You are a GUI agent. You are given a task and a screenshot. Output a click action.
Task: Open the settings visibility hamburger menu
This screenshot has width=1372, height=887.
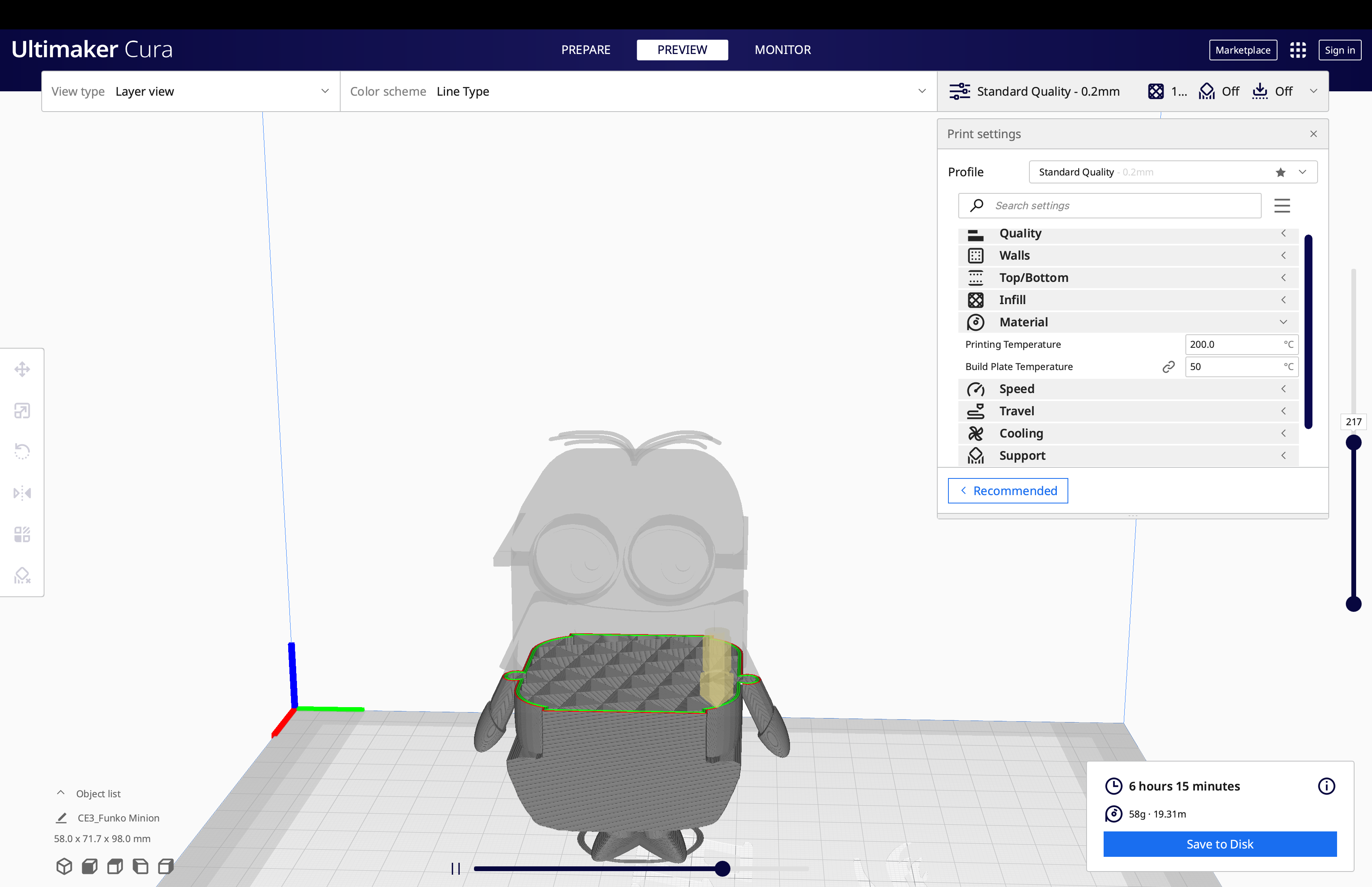pos(1281,206)
